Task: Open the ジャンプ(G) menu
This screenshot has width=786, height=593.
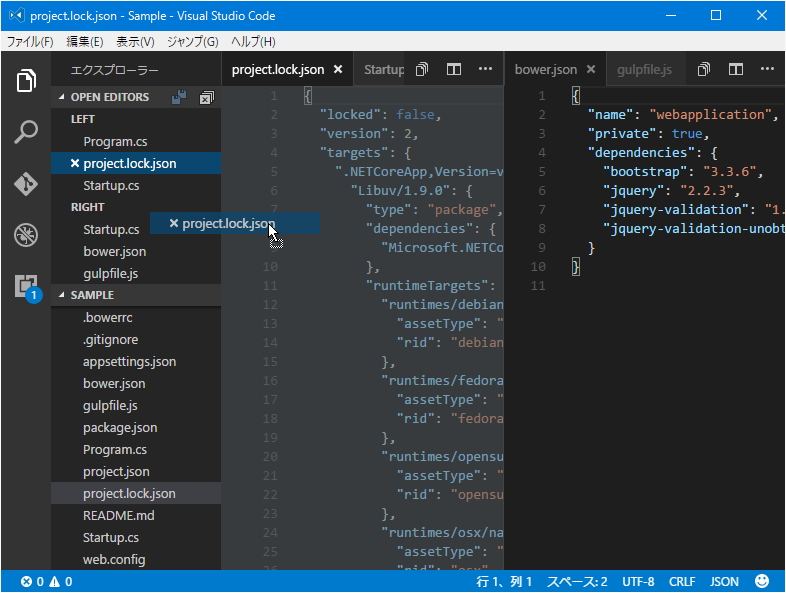Action: coord(192,42)
